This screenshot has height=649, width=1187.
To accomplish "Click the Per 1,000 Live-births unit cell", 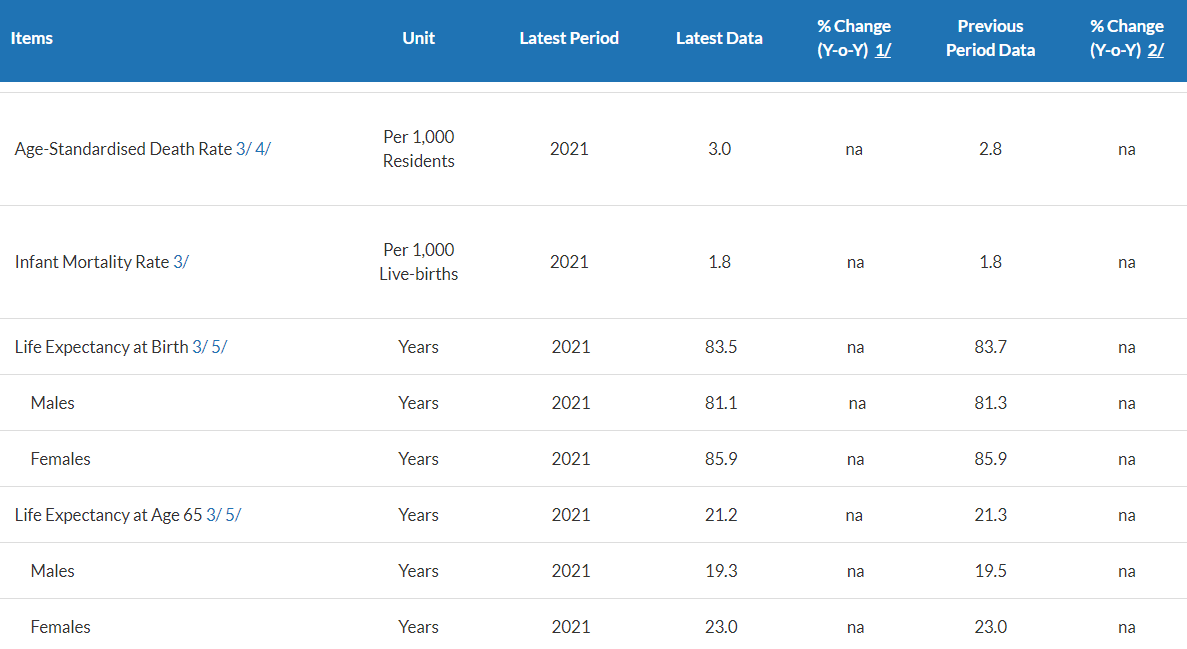I will 419,262.
